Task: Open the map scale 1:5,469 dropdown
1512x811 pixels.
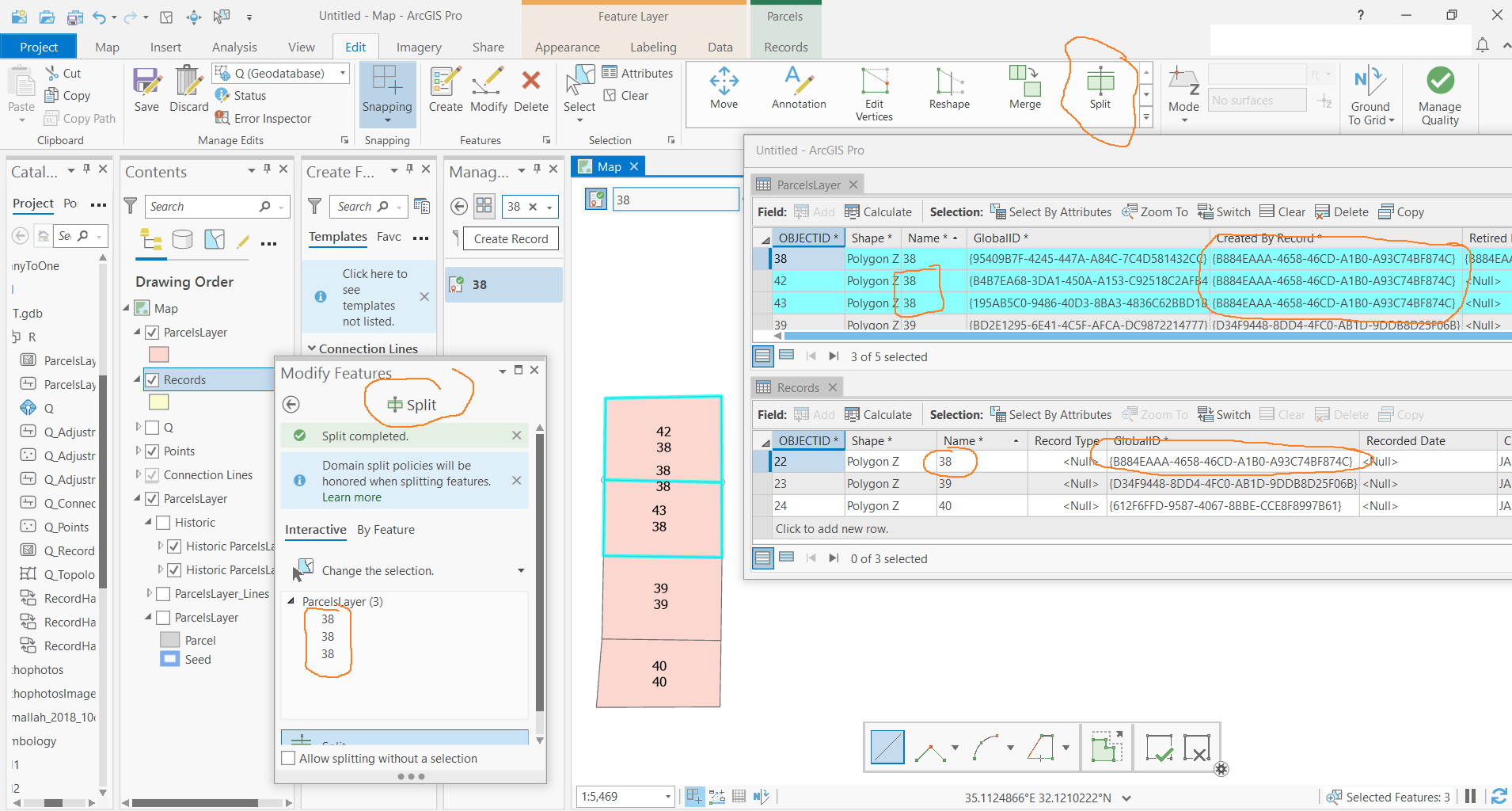Action: click(668, 797)
